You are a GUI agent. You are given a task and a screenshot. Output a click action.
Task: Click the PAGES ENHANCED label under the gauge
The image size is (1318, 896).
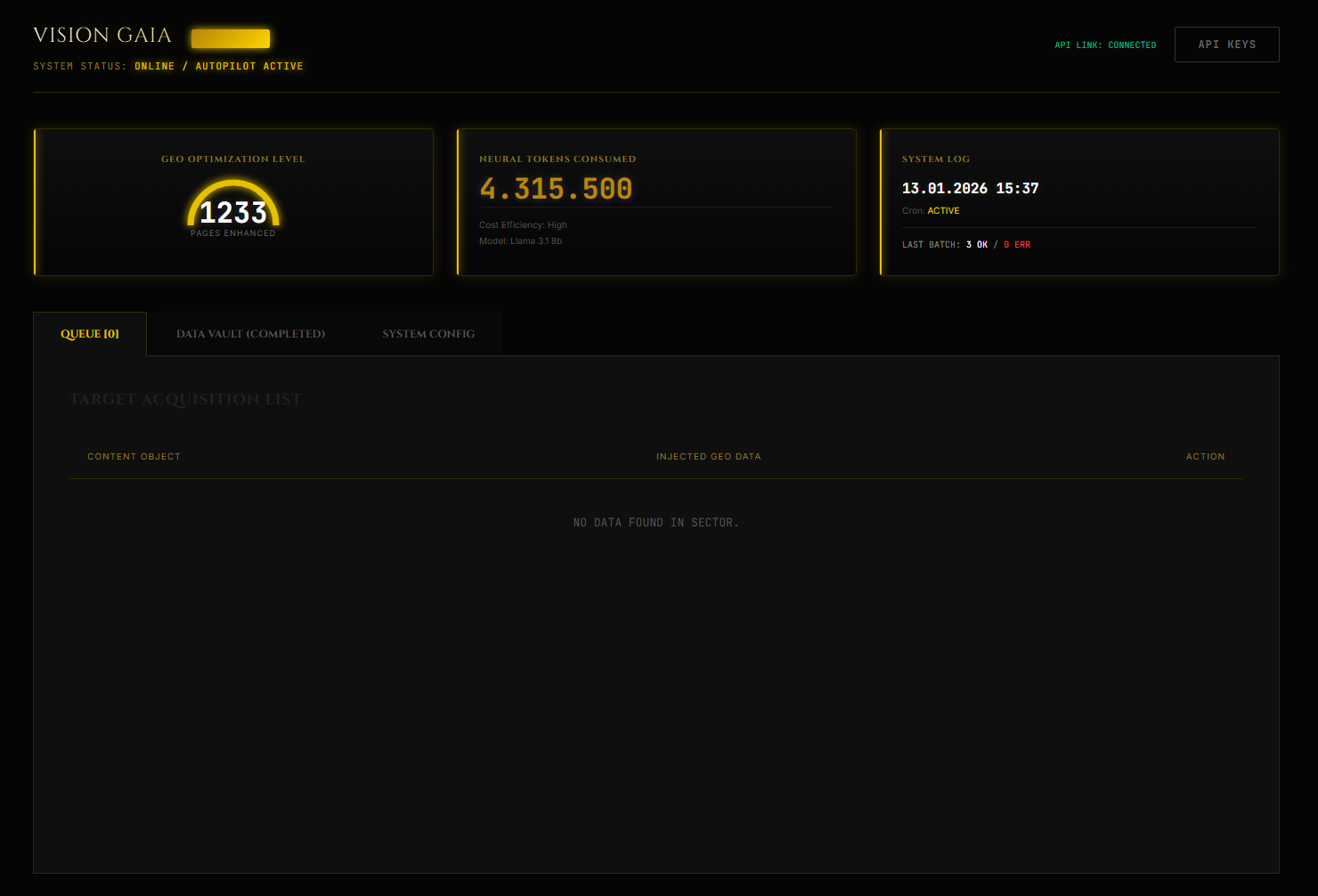coord(232,232)
